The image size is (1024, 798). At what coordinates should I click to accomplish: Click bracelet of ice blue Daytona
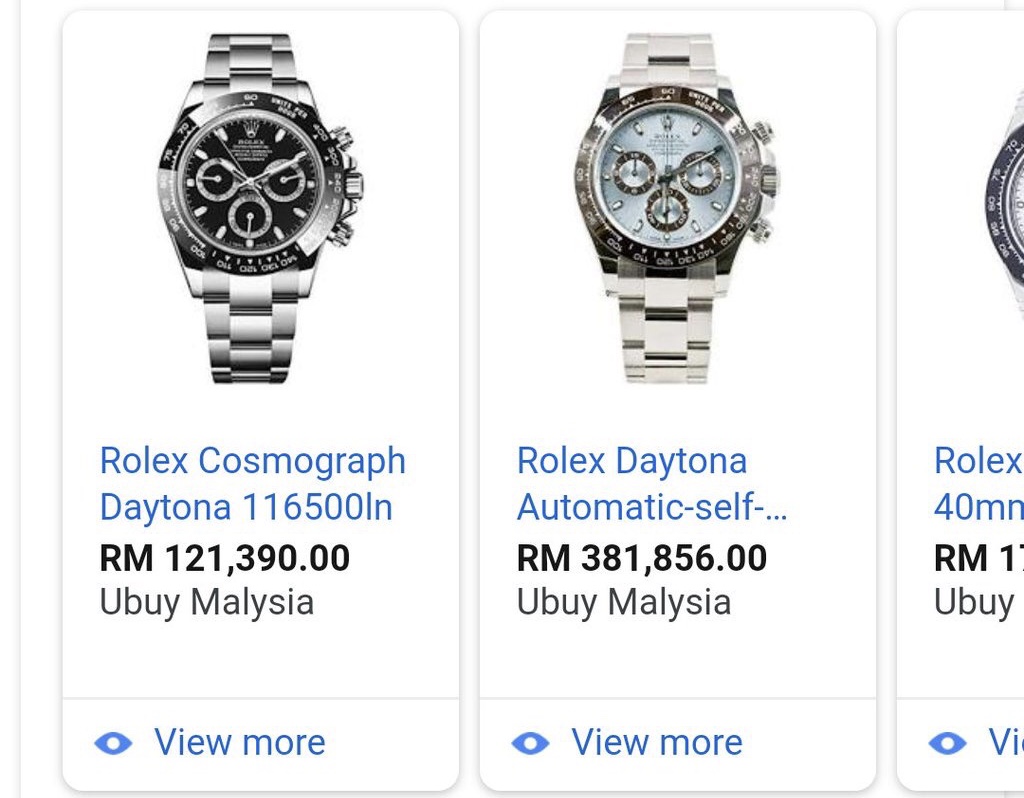(667, 336)
